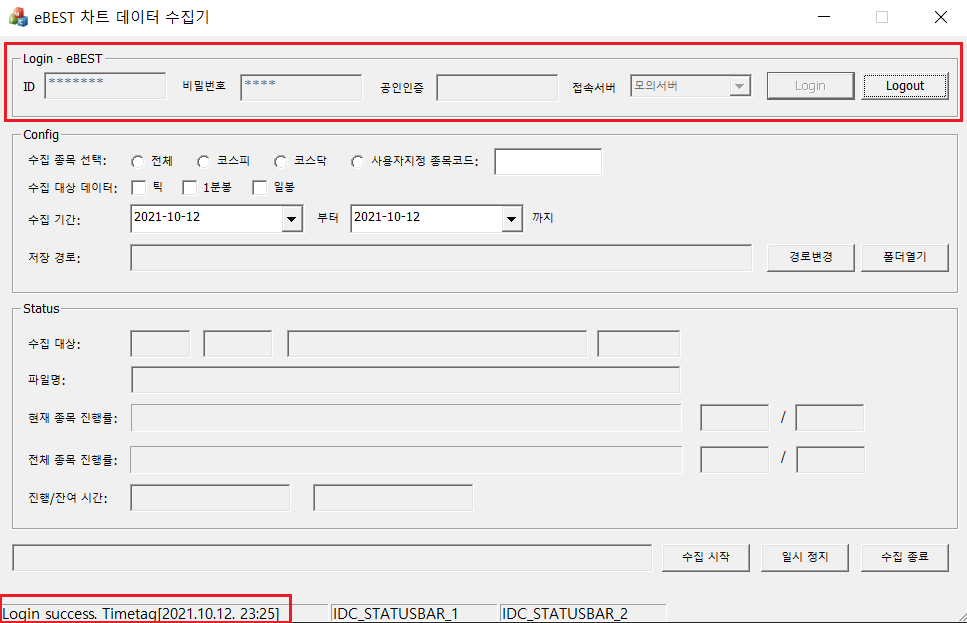This screenshot has height=623, width=967.
Task: Open the start date picker dropdown arrow
Action: [292, 219]
